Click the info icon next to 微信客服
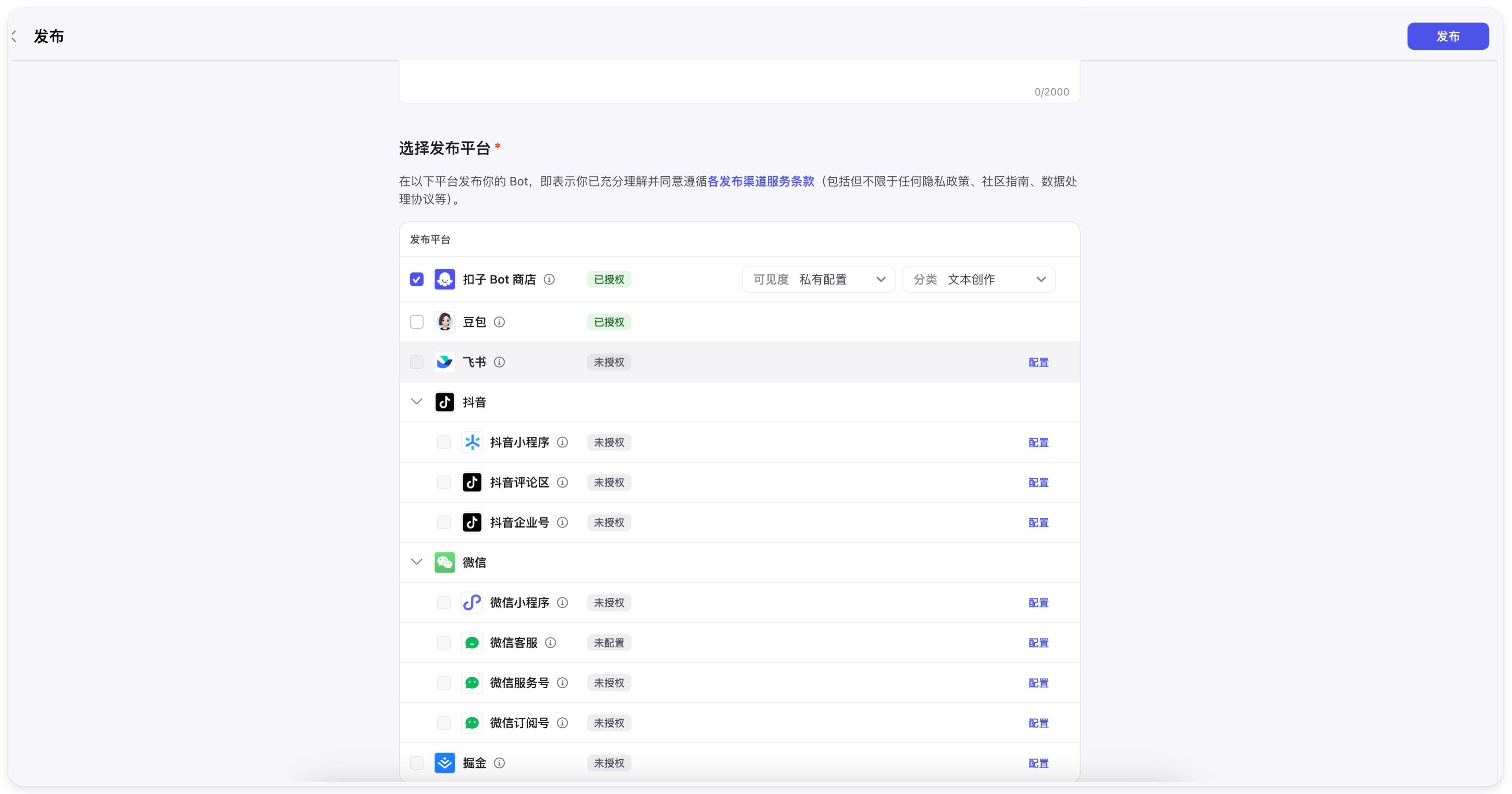 coord(551,643)
